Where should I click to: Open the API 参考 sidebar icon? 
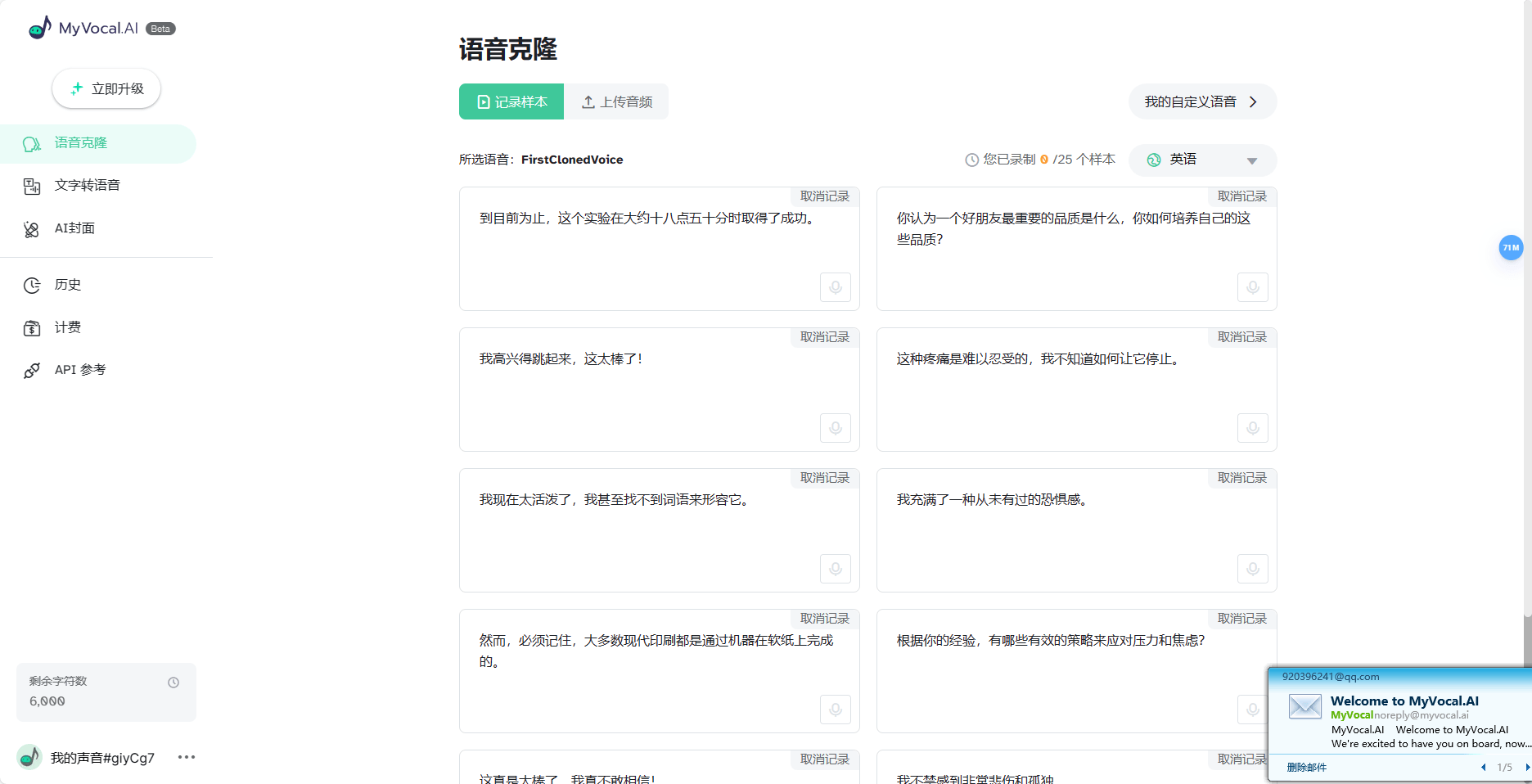tap(31, 369)
